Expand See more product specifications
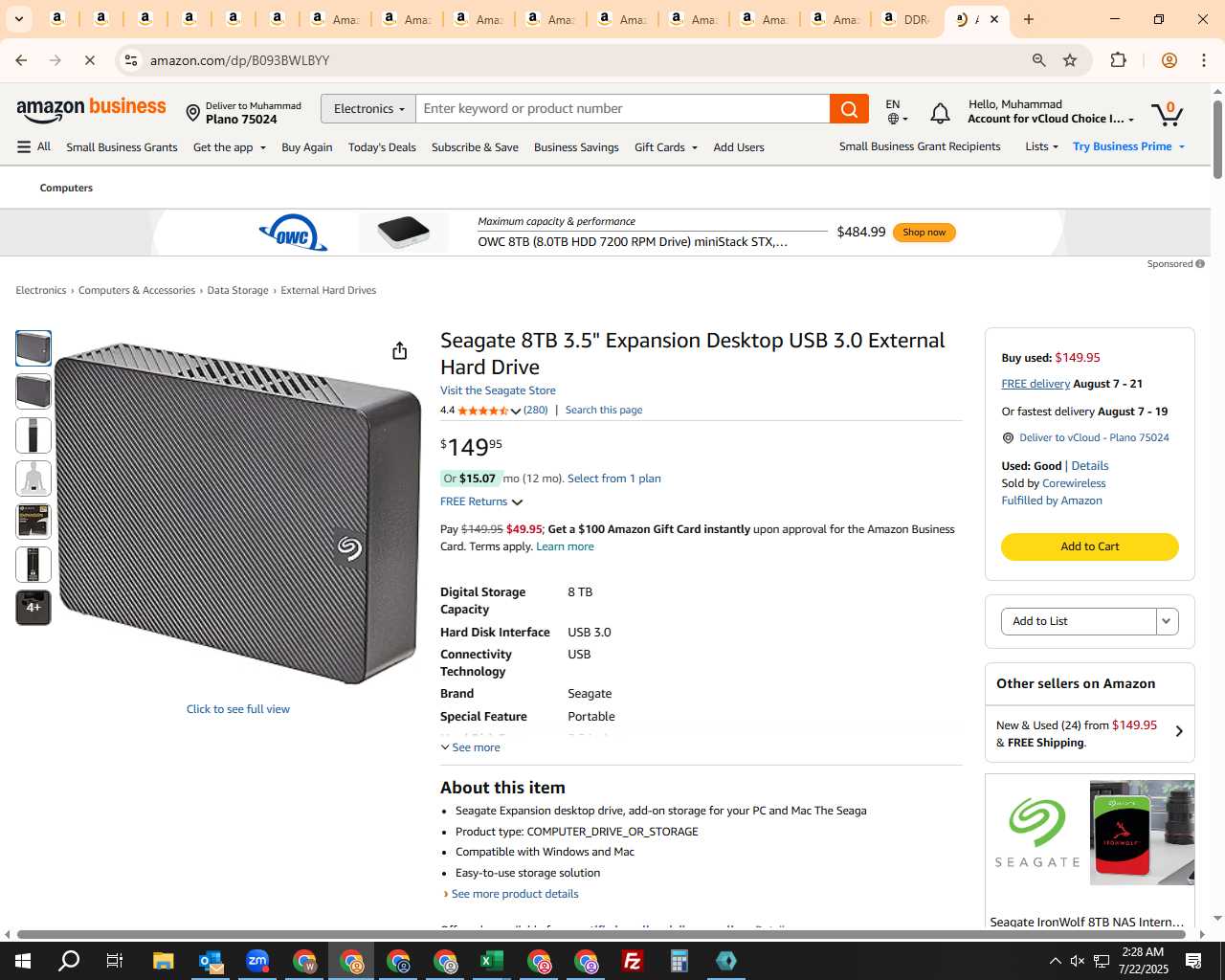 click(x=470, y=747)
